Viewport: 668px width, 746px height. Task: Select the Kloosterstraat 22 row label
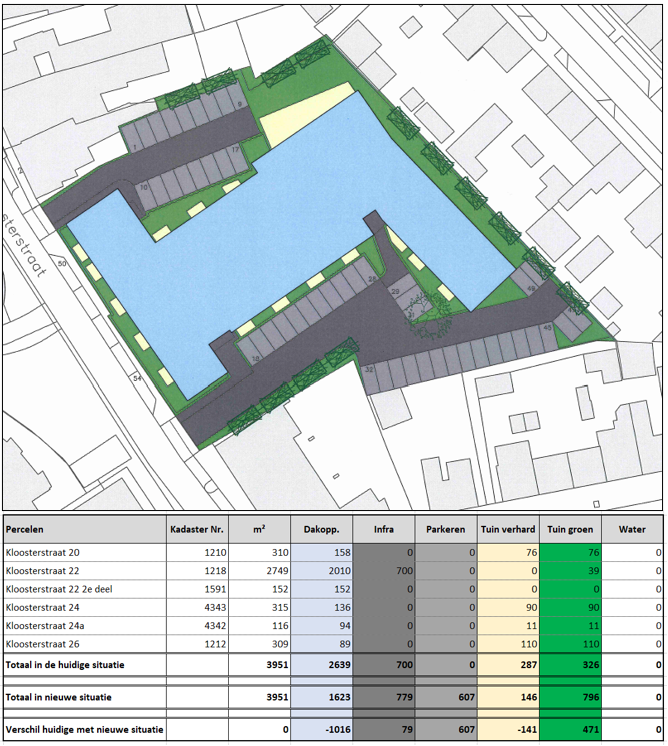(43, 571)
